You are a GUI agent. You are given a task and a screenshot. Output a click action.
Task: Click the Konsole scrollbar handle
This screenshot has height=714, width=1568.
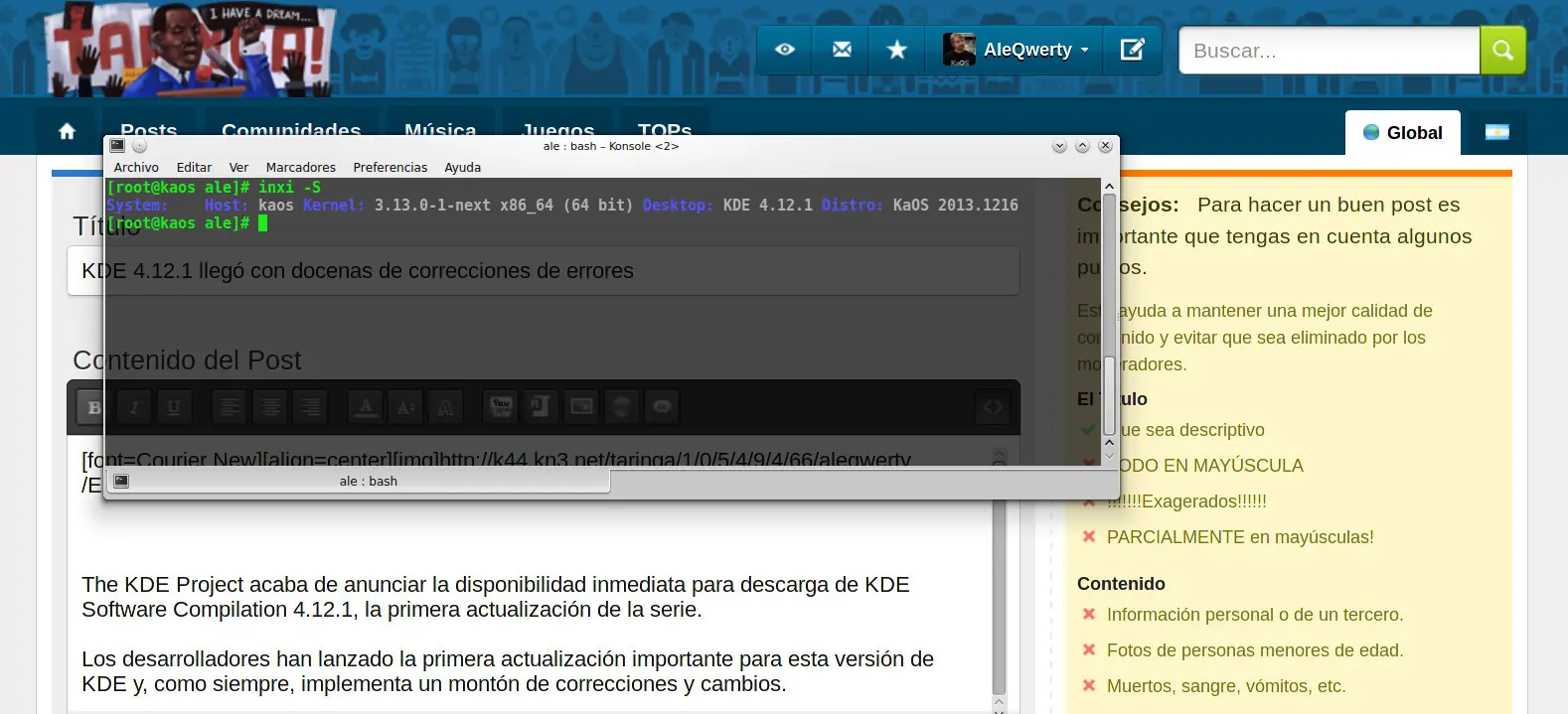pos(1109,396)
